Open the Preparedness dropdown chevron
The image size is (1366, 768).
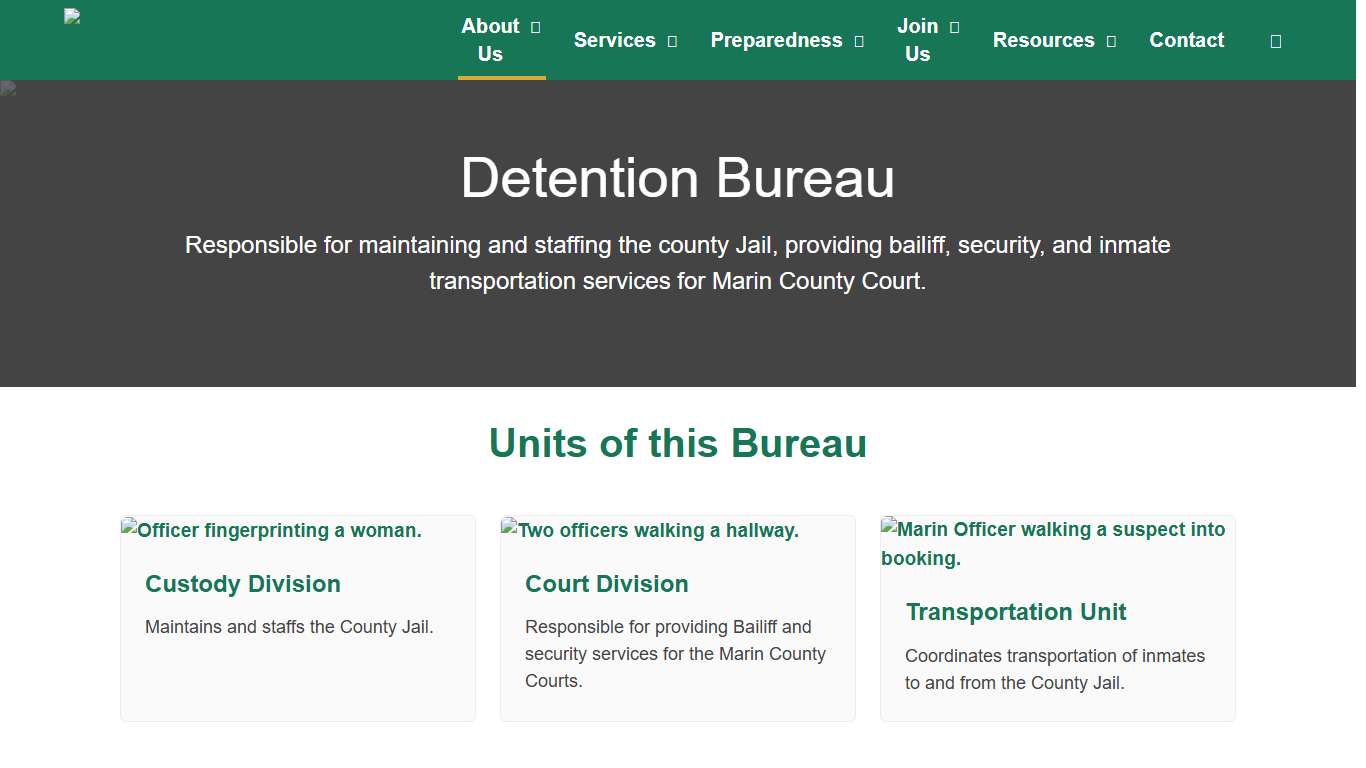(x=859, y=41)
